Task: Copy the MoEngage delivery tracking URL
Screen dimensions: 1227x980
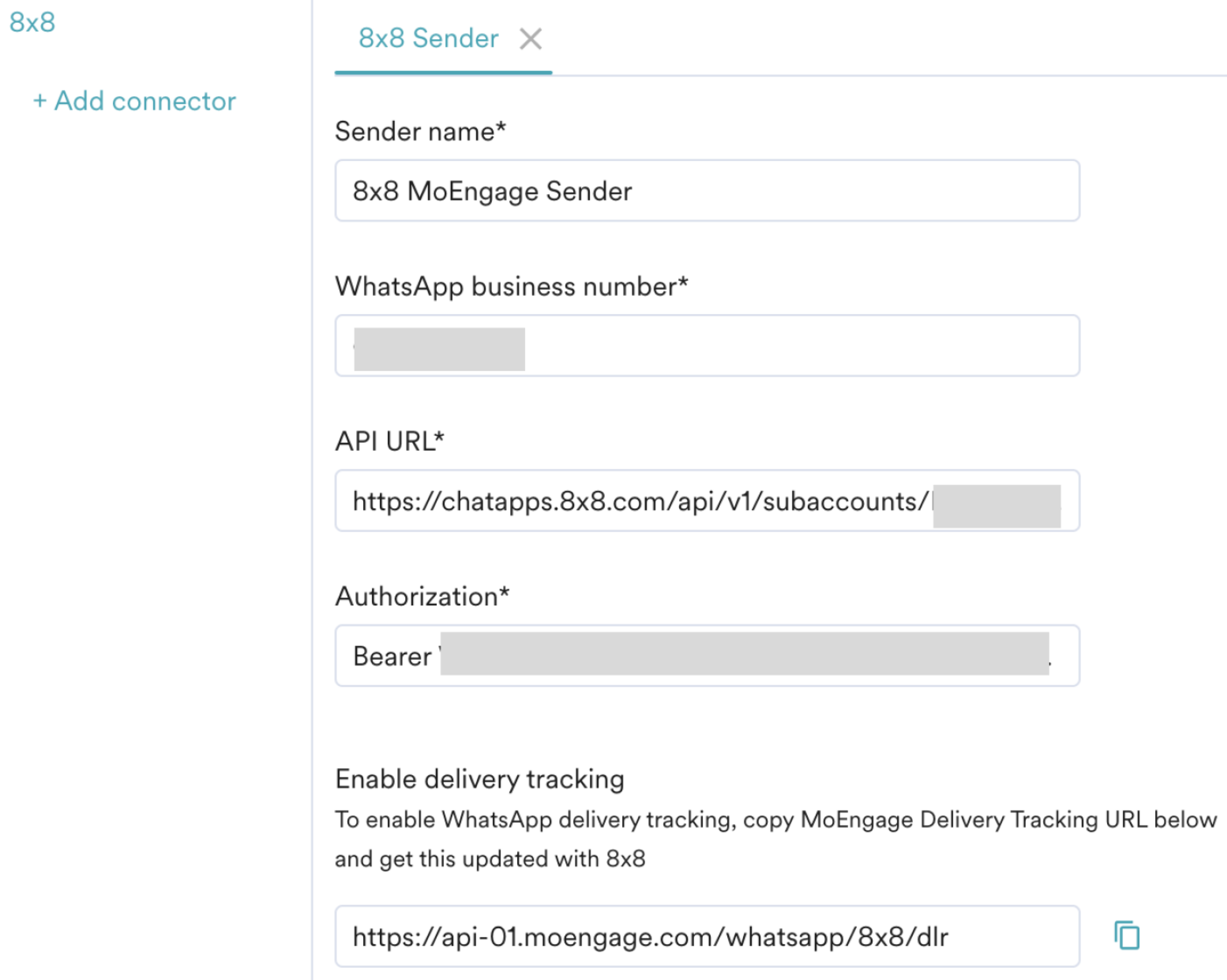Action: 1126,936
